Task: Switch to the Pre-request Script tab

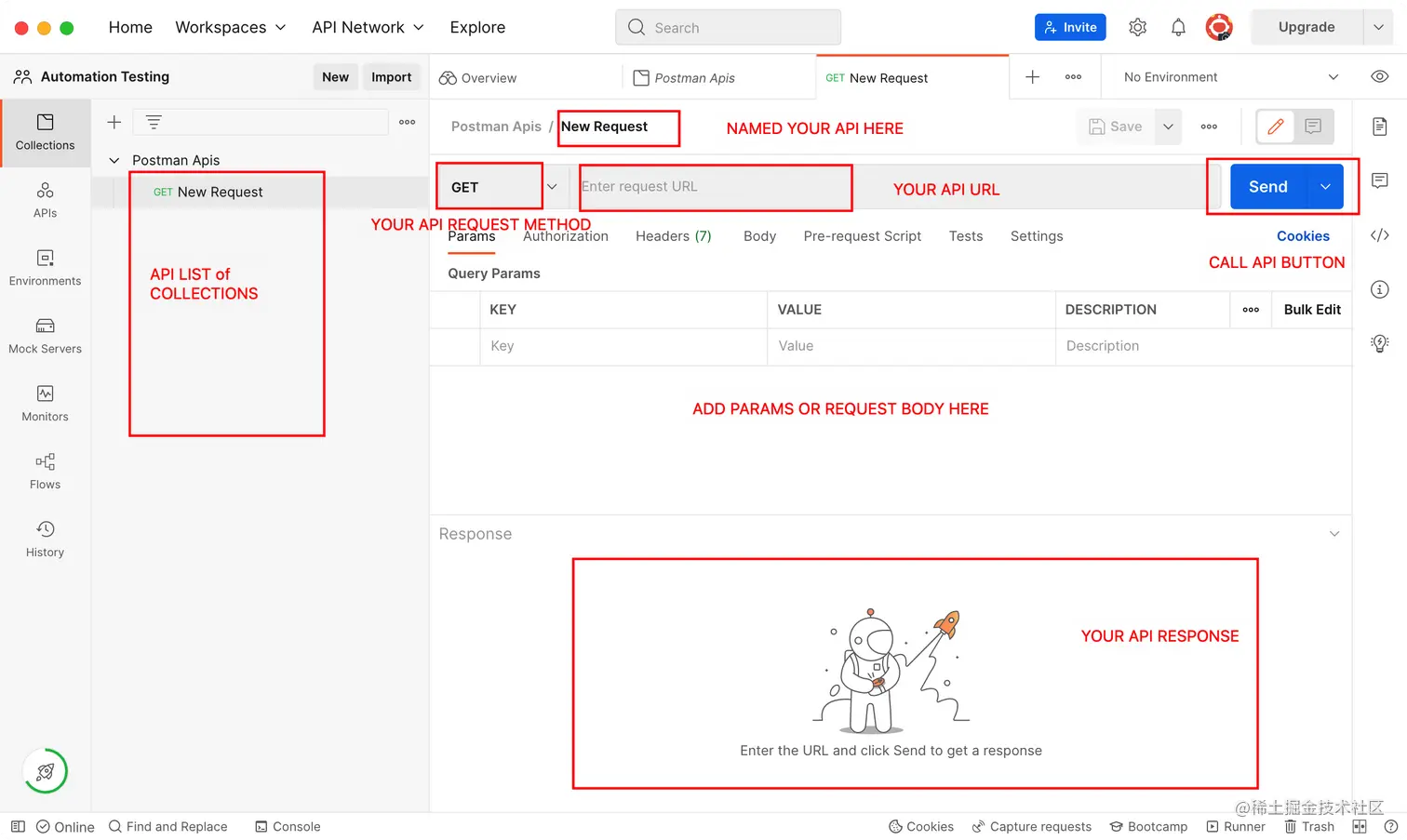Action: (x=863, y=236)
